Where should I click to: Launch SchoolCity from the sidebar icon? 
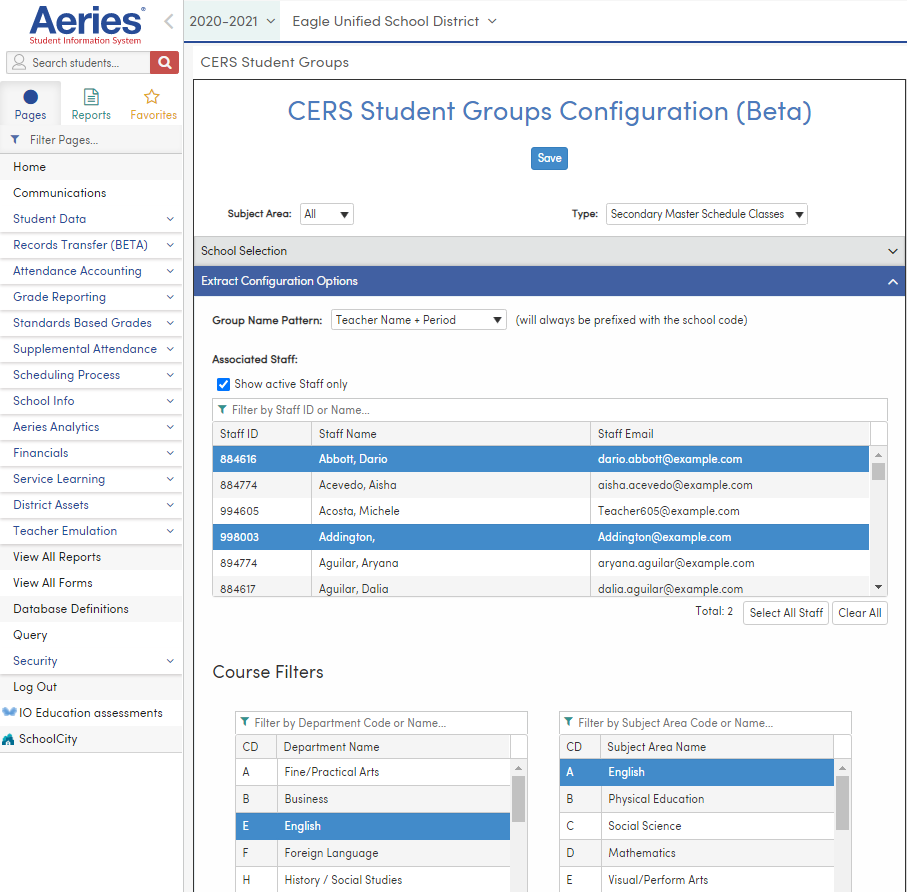51,738
